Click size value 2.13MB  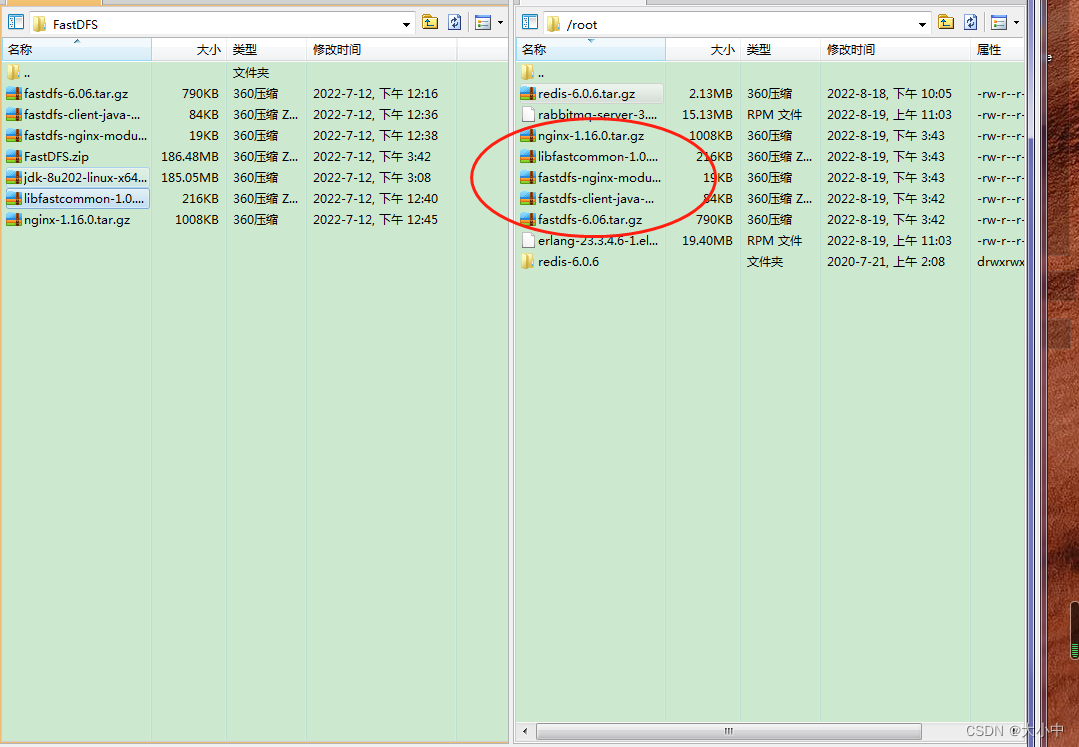tap(711, 94)
